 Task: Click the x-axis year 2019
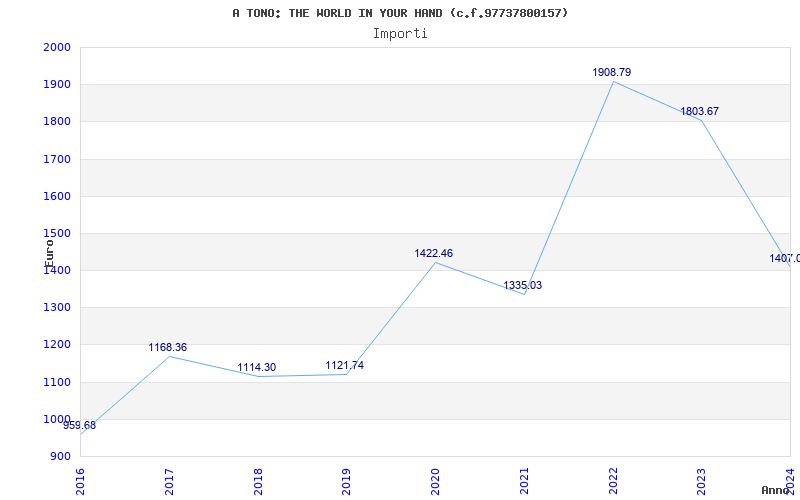point(346,481)
